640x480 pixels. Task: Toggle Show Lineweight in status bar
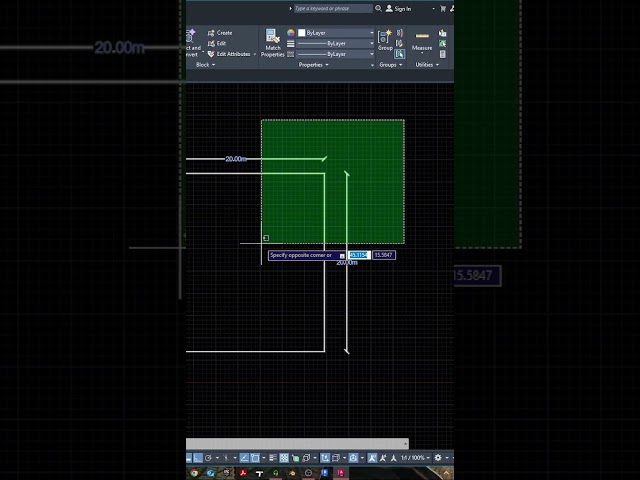[x=273, y=458]
